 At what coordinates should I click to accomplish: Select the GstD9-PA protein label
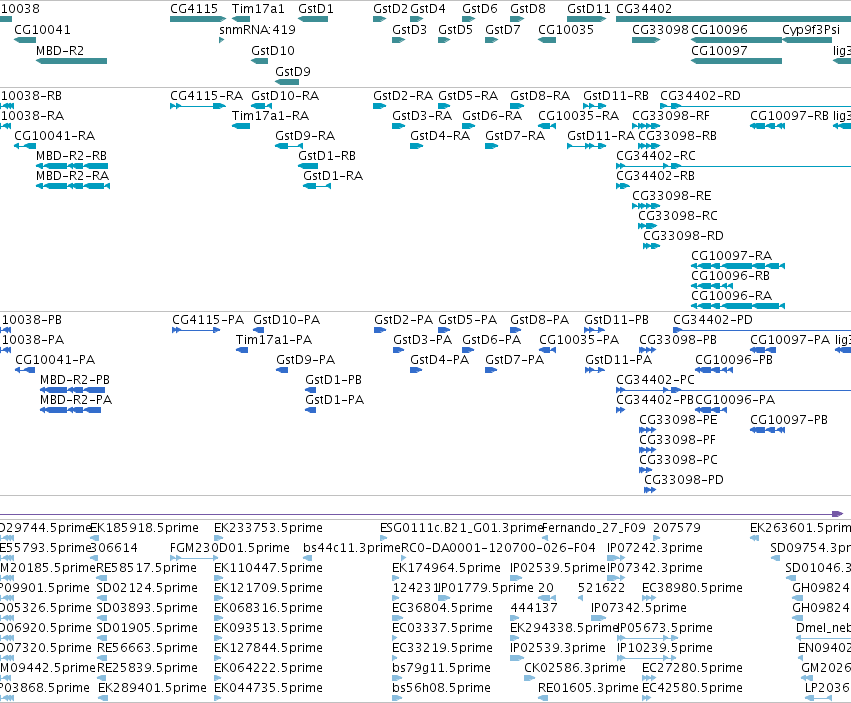tap(306, 360)
